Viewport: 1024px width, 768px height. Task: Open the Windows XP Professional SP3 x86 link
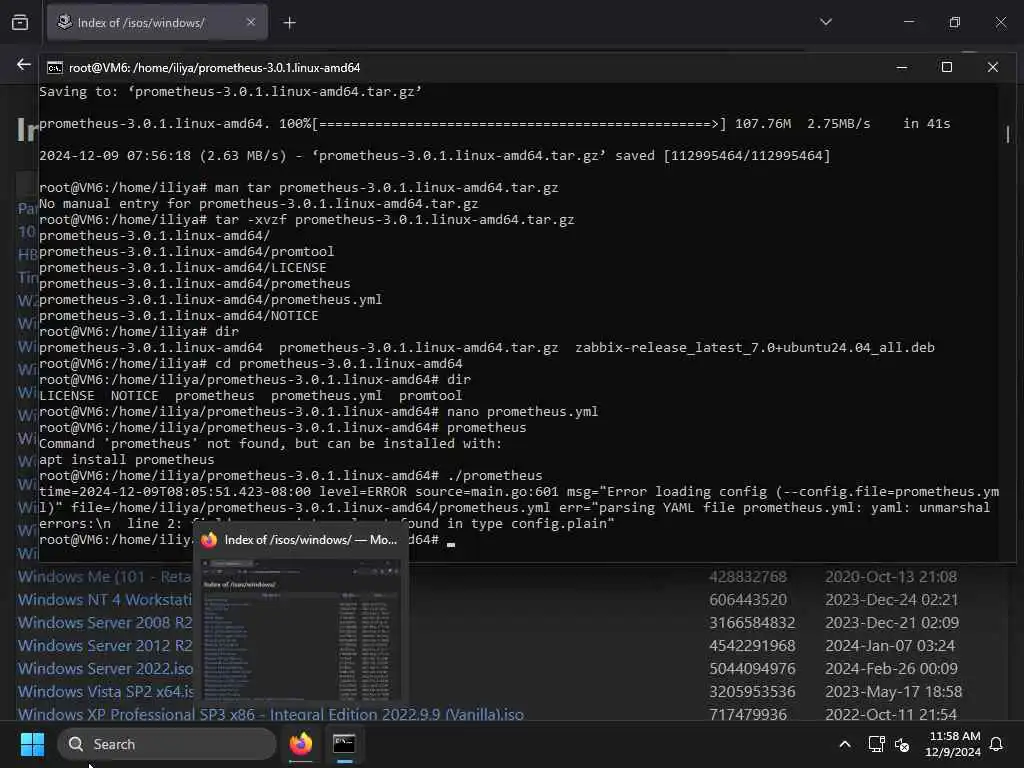tap(270, 714)
